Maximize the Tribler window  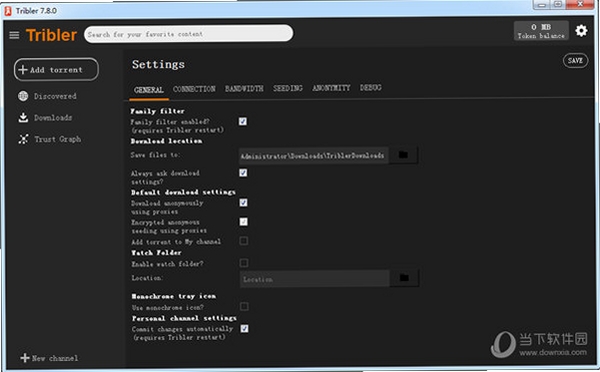[558, 5]
